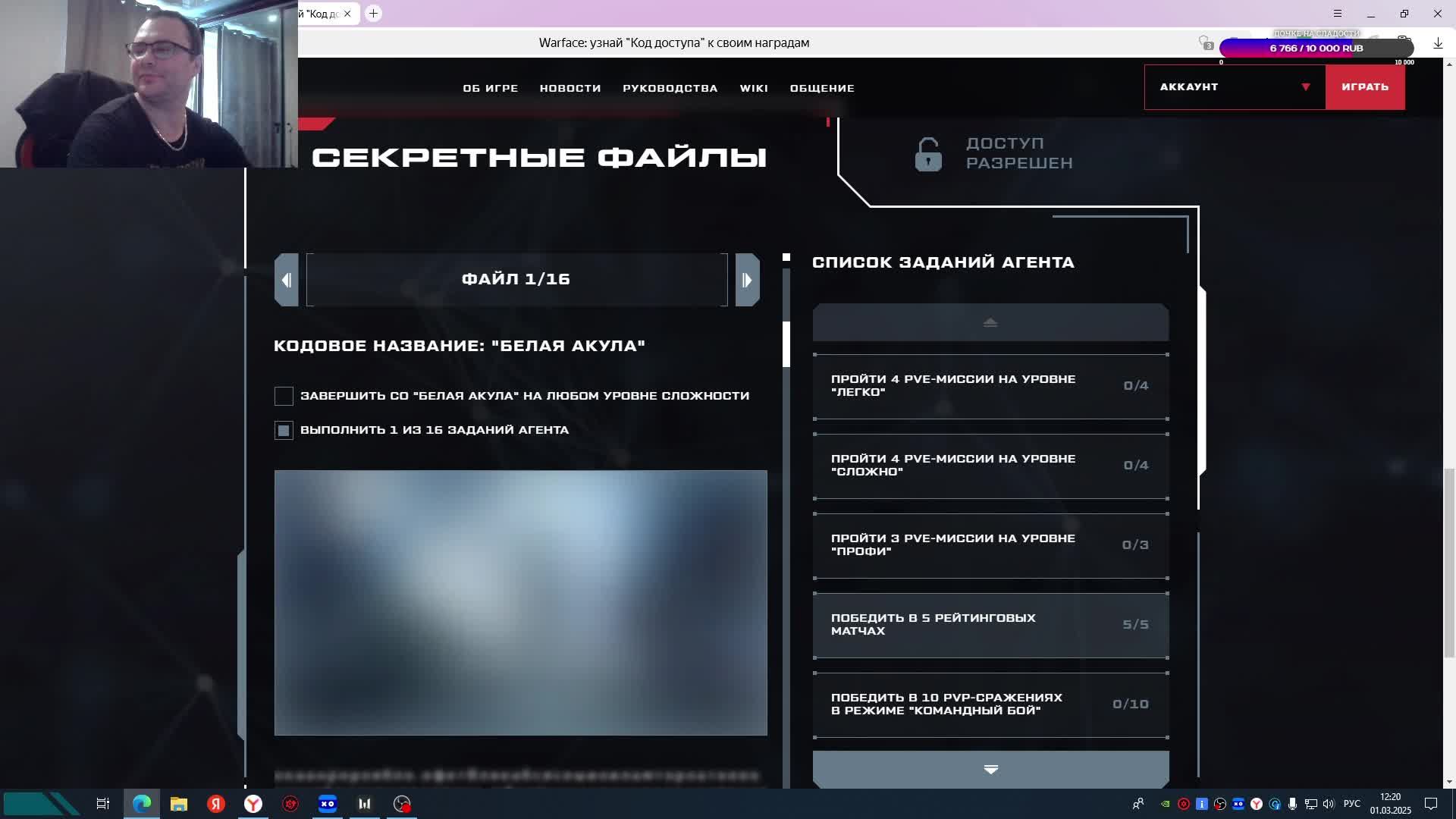The height and width of the screenshot is (819, 1456).
Task: Click the red Играть button
Action: 1365,87
